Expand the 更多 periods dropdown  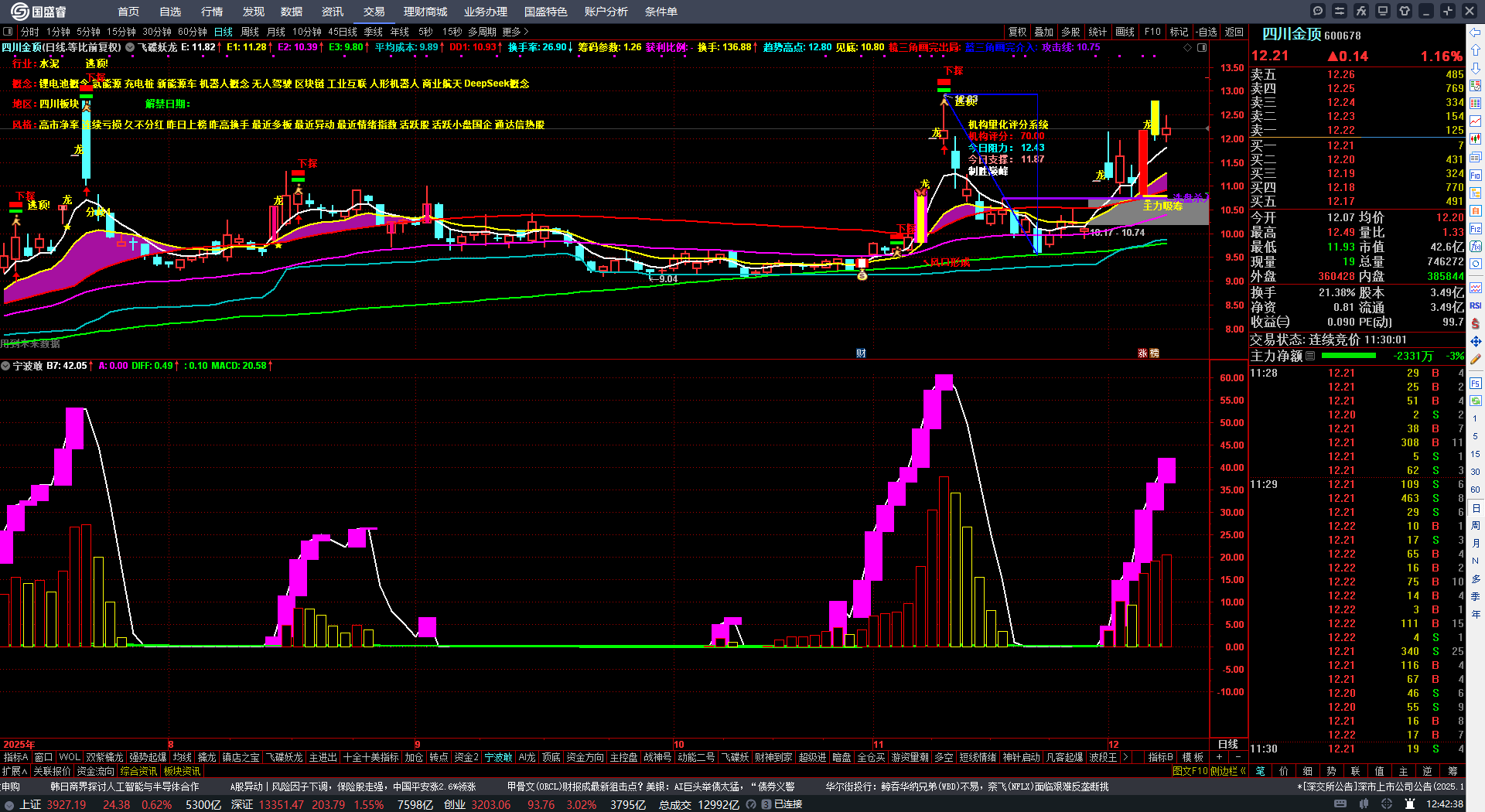516,32
